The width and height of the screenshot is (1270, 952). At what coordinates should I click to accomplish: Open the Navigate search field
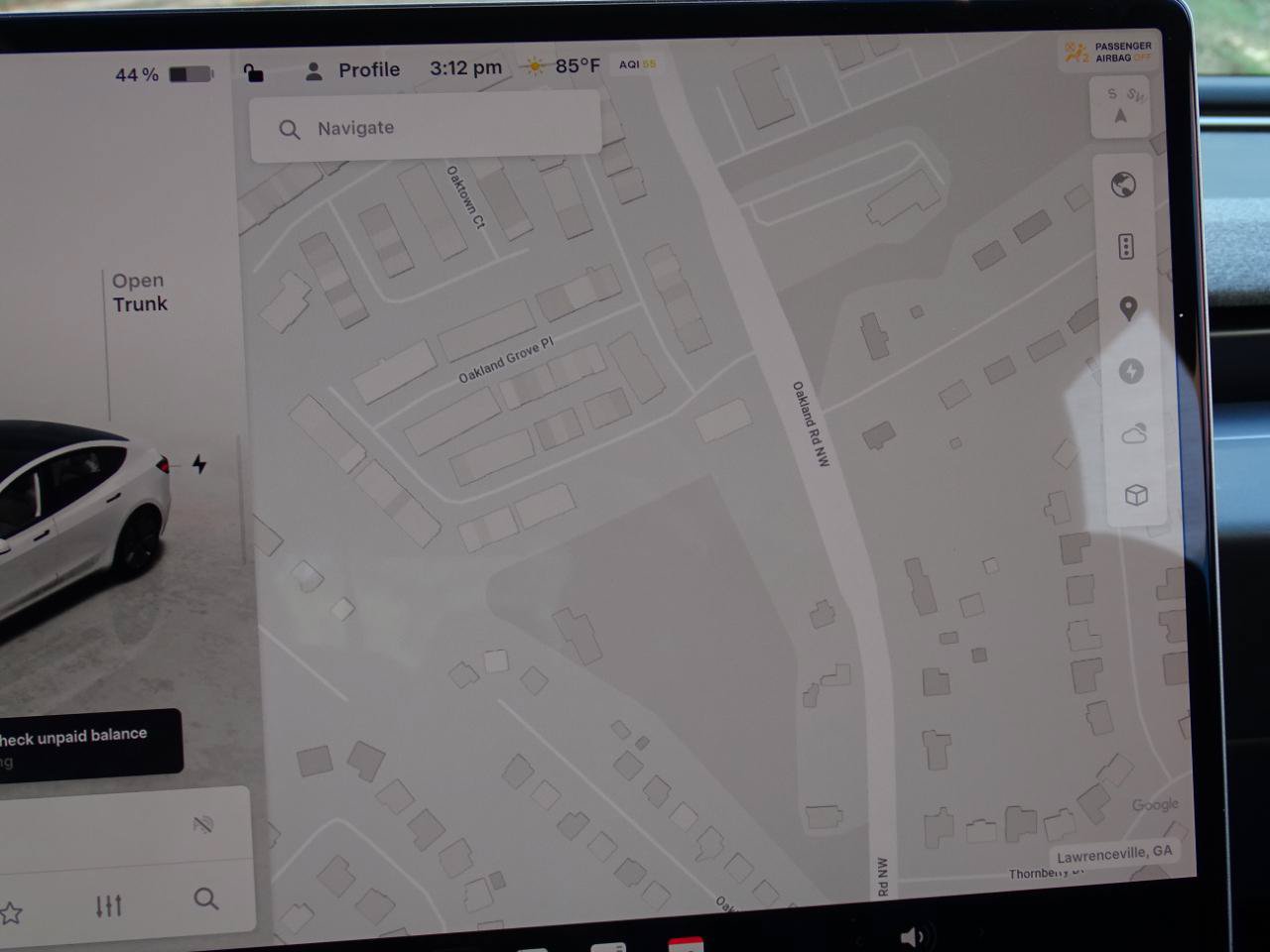click(x=426, y=127)
